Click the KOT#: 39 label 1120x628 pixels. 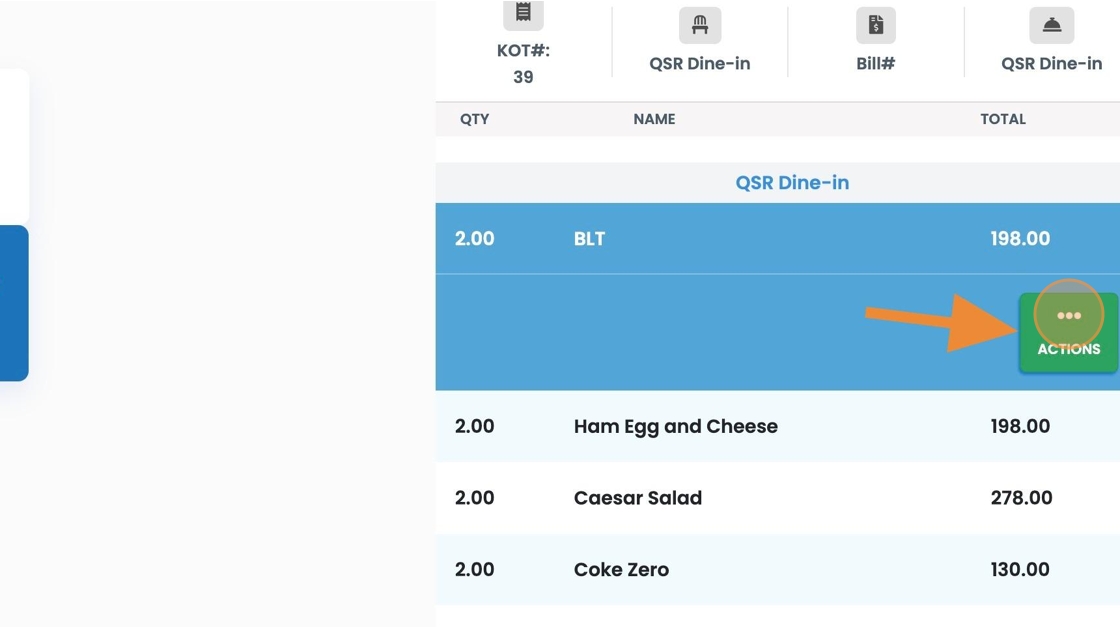[x=524, y=64]
